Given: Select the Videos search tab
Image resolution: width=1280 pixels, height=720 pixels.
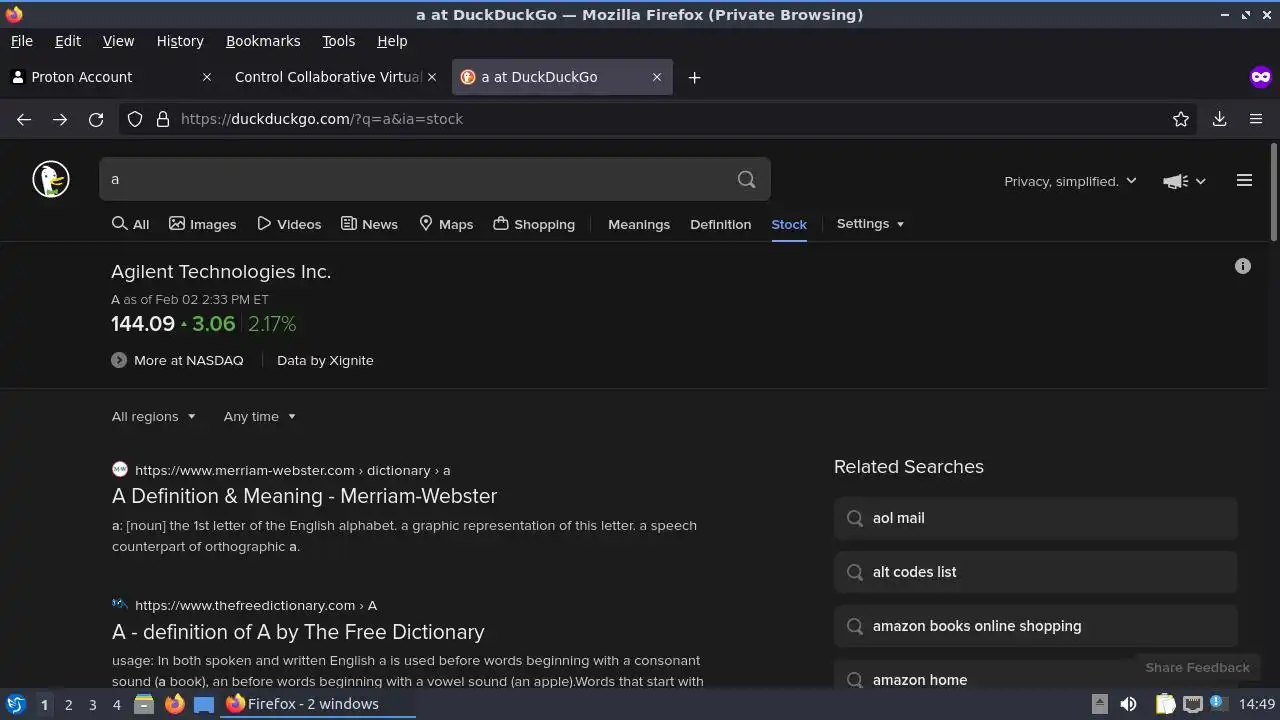Looking at the screenshot, I should [289, 224].
